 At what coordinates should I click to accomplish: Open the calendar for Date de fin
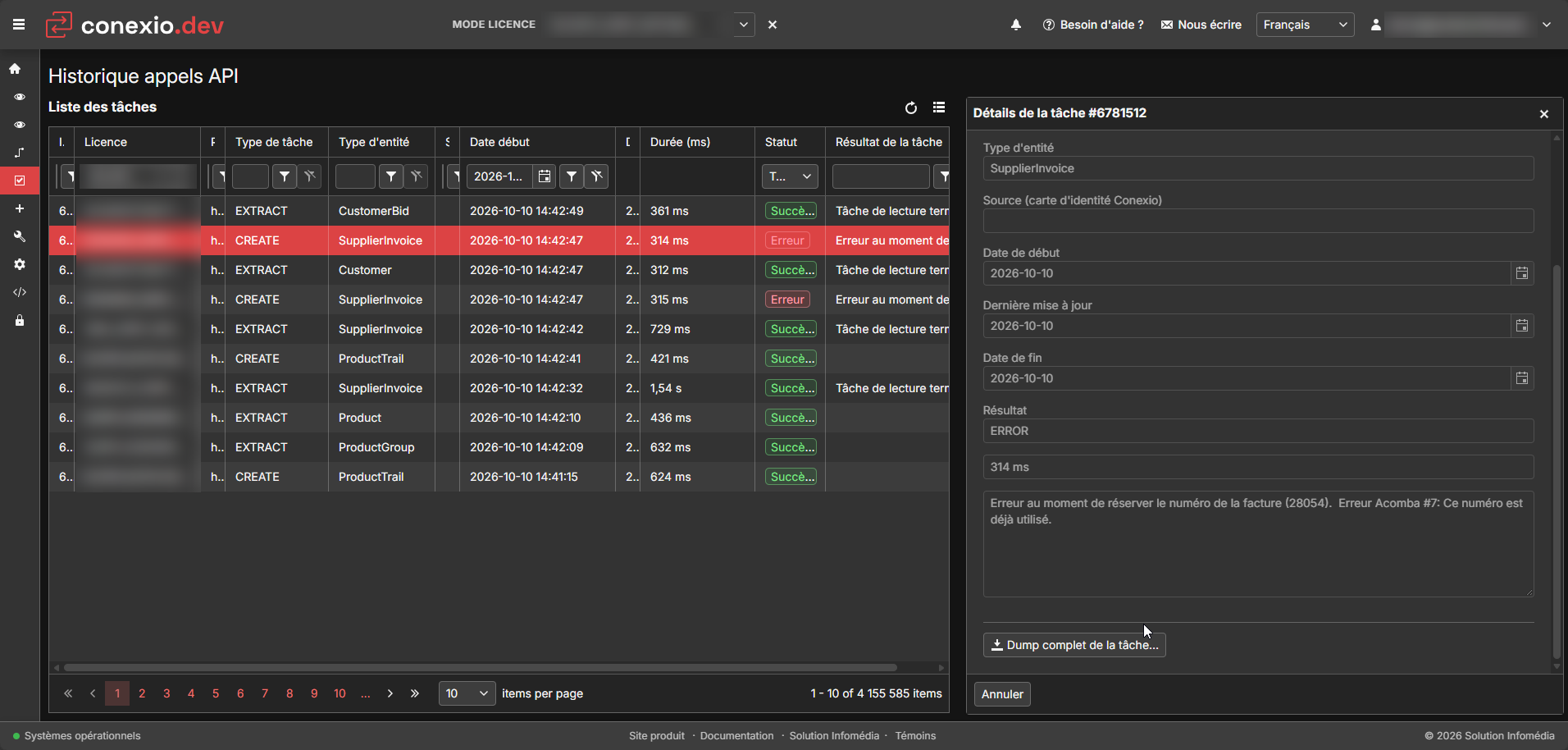coord(1522,378)
